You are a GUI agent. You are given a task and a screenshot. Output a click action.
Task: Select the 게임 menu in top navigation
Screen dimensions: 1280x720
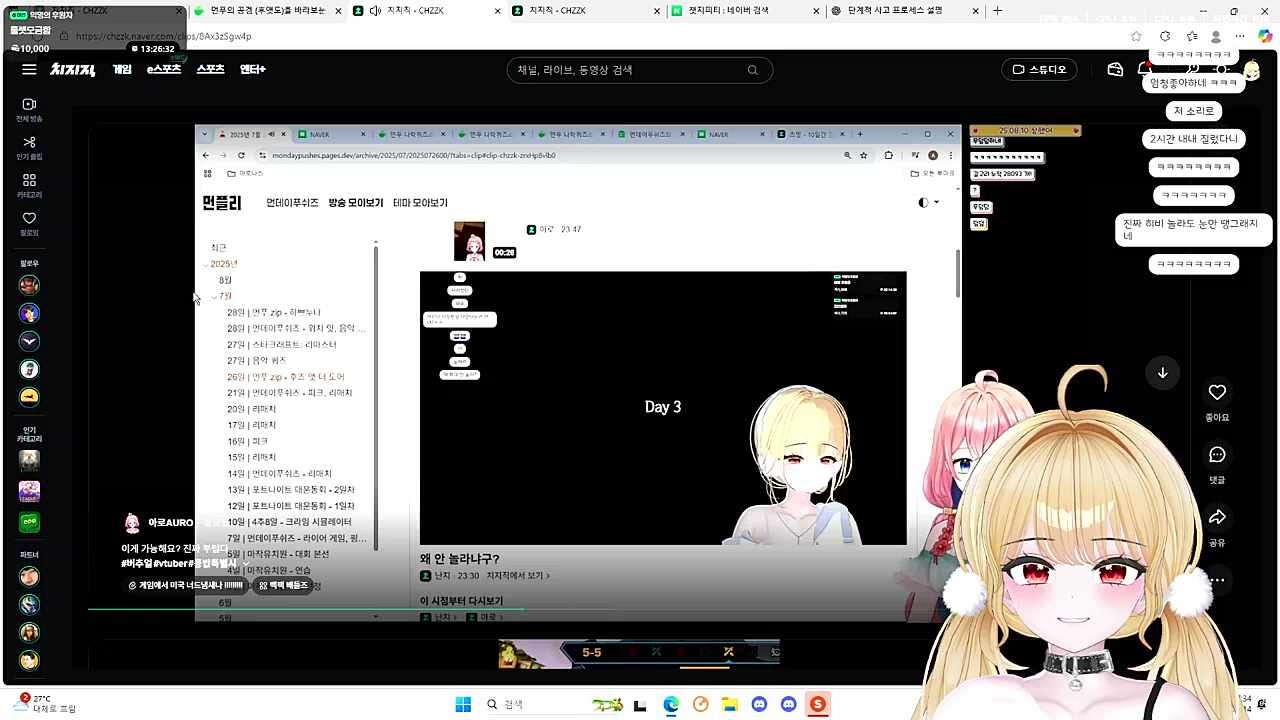[x=122, y=70]
